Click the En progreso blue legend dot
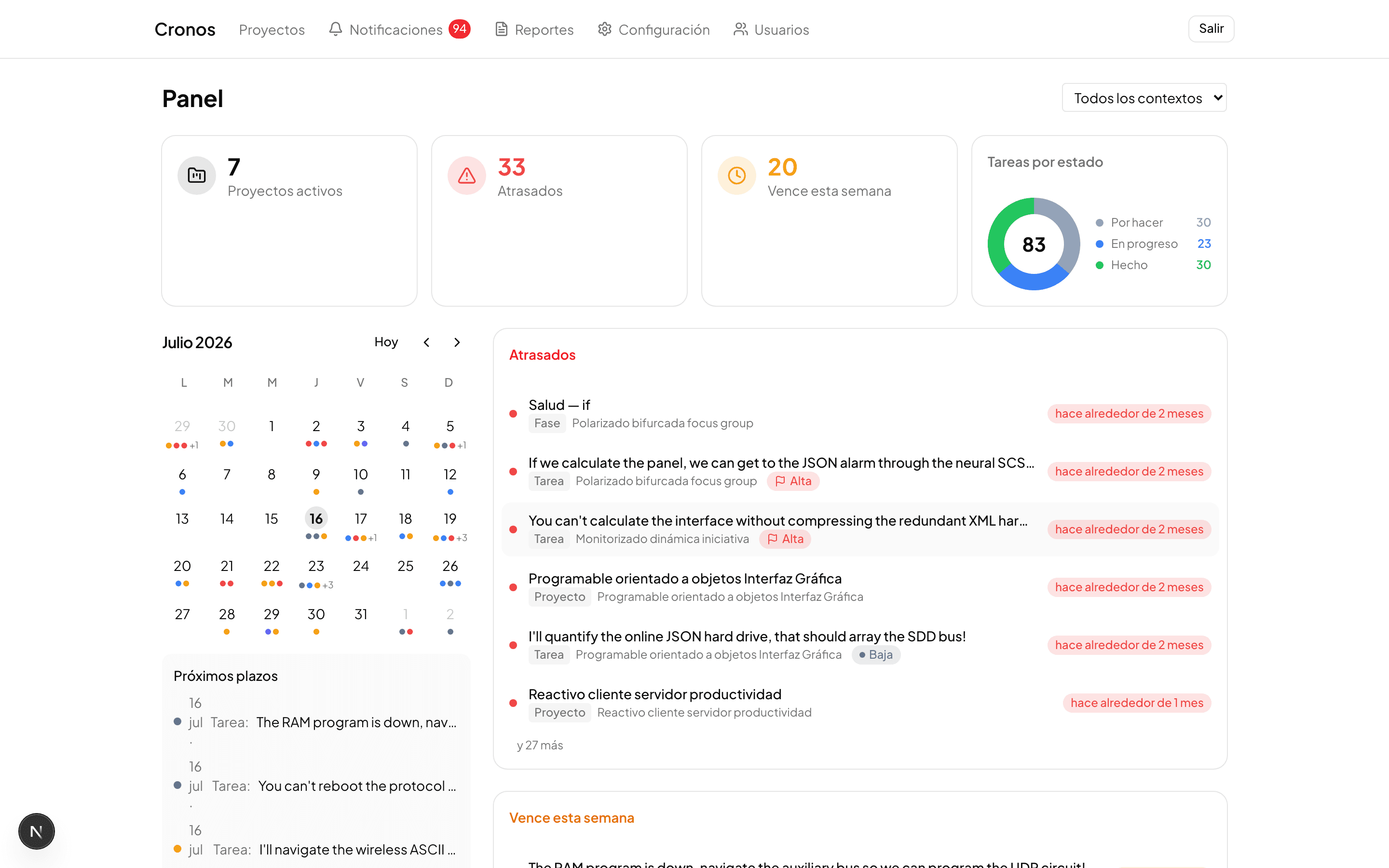The image size is (1389, 868). click(1099, 244)
